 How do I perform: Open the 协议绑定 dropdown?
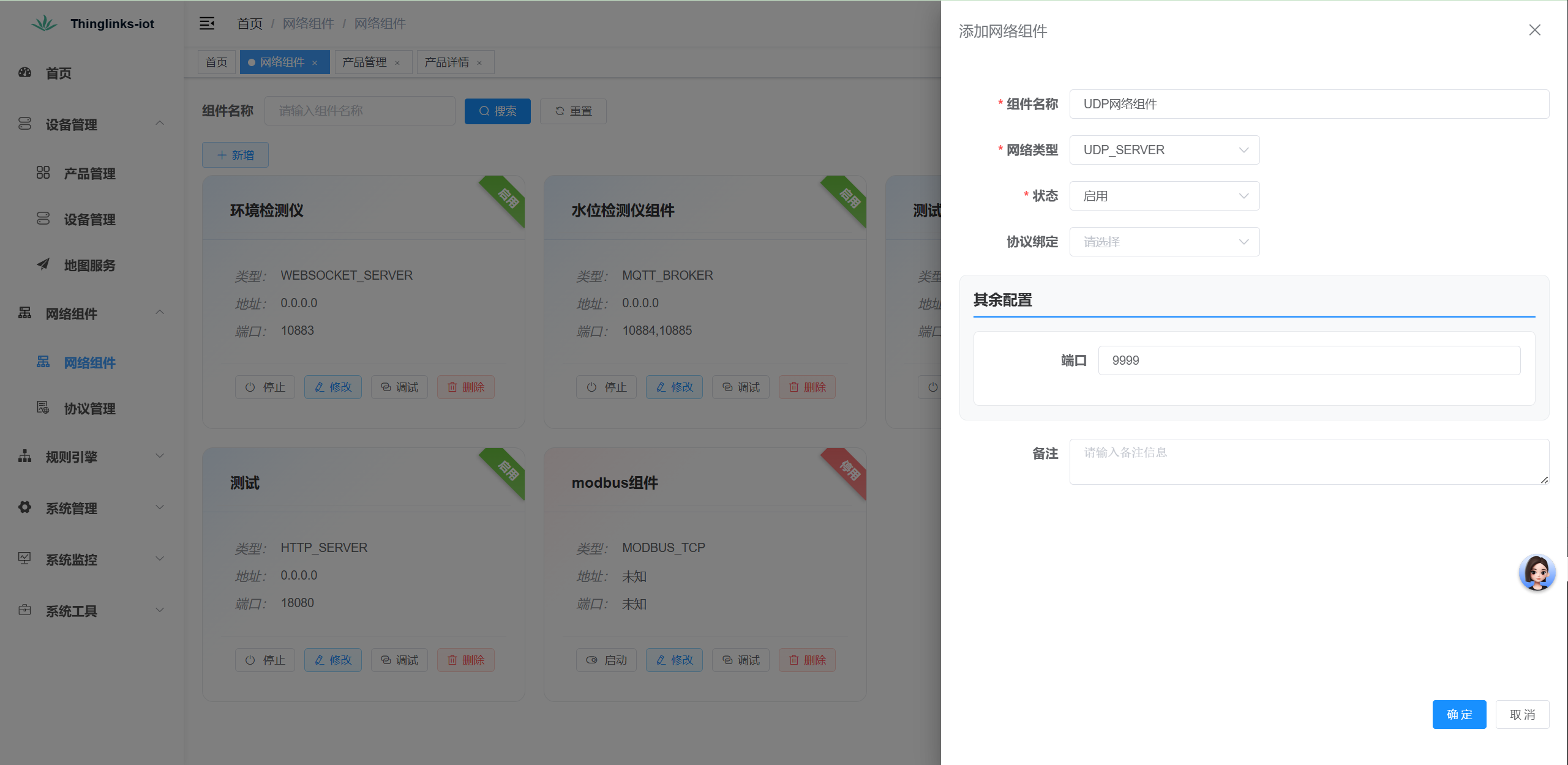[1164, 242]
